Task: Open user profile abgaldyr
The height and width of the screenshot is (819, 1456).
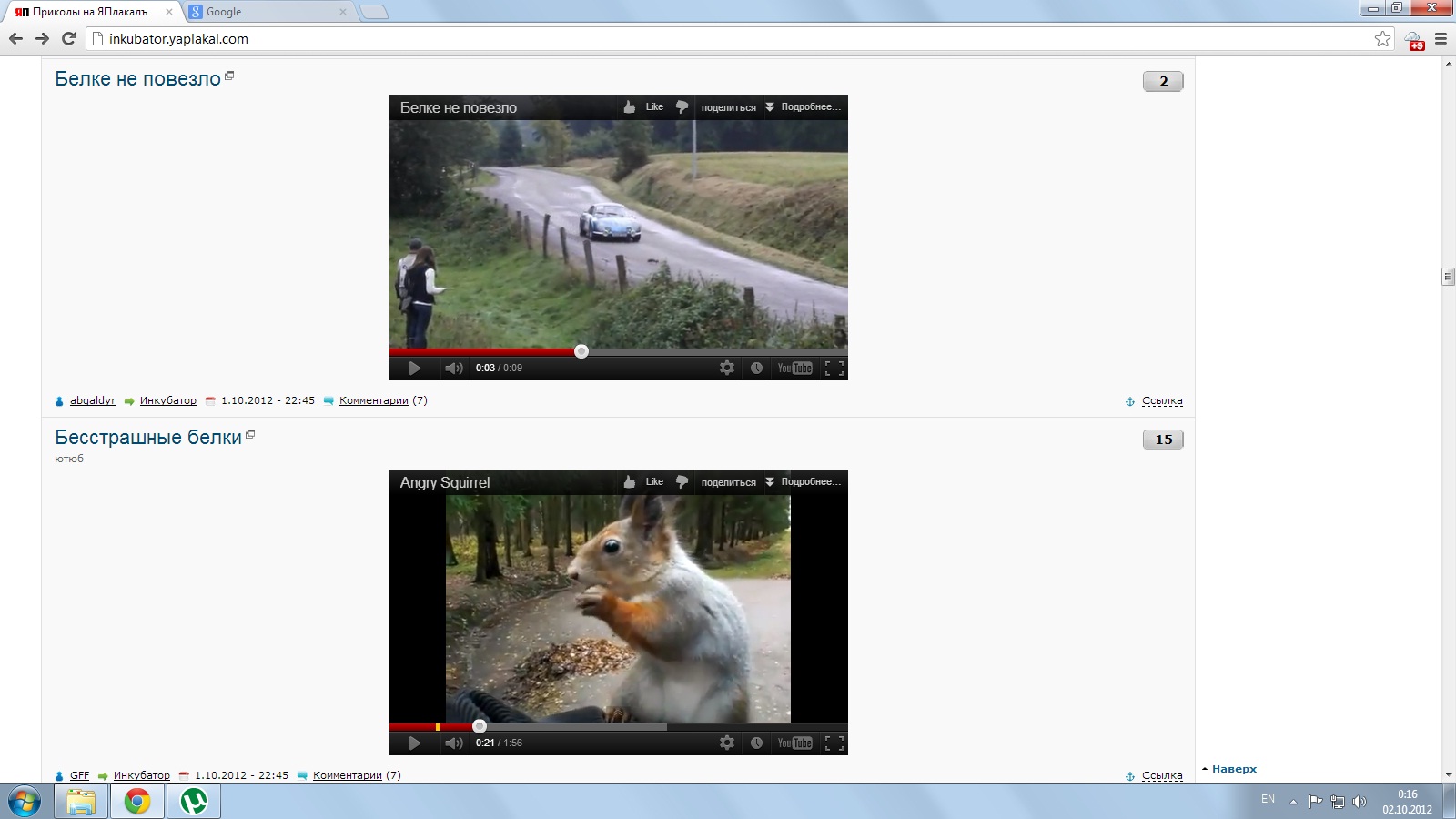Action: (x=93, y=400)
